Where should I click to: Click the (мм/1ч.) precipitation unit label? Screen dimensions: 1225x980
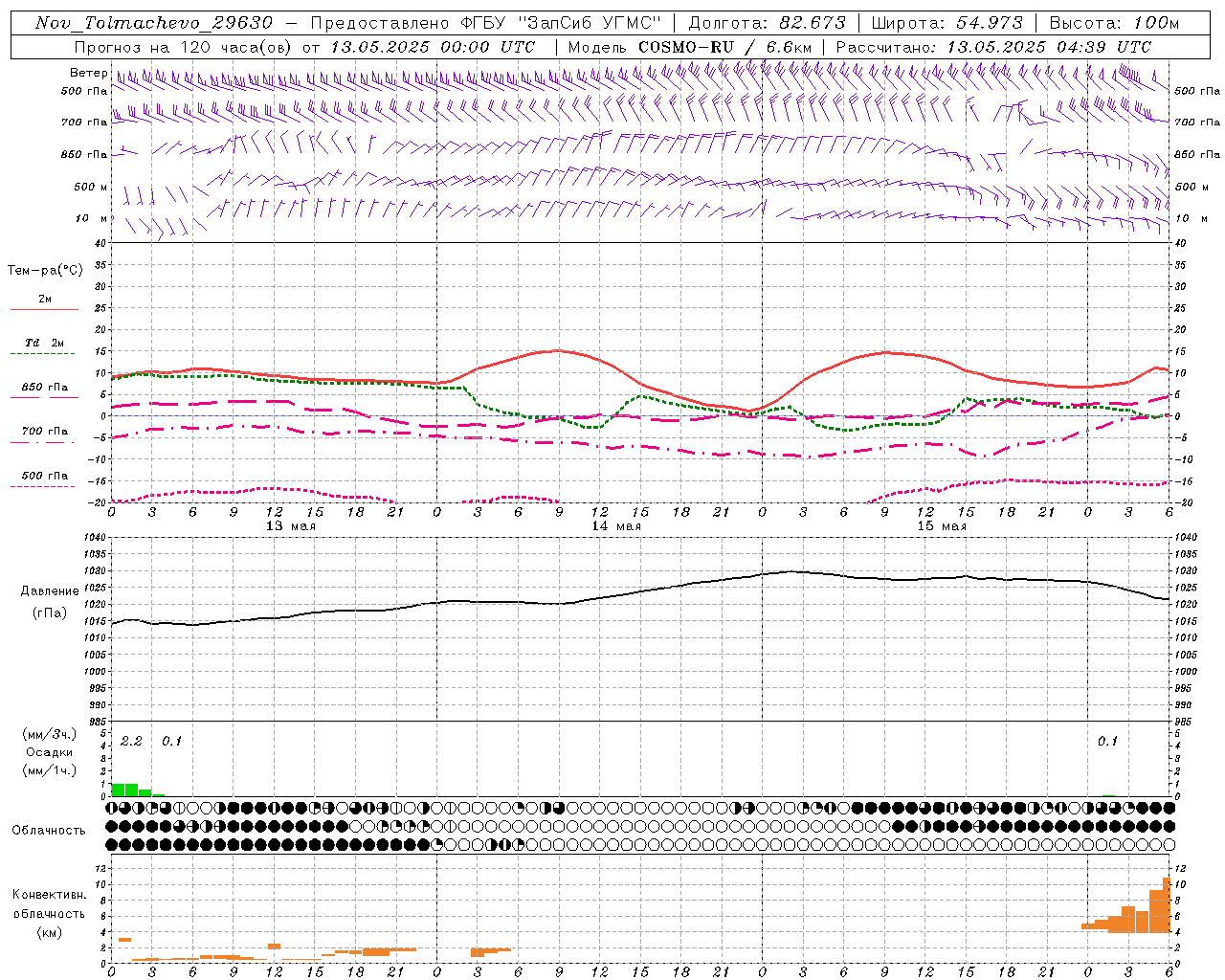coord(48,770)
